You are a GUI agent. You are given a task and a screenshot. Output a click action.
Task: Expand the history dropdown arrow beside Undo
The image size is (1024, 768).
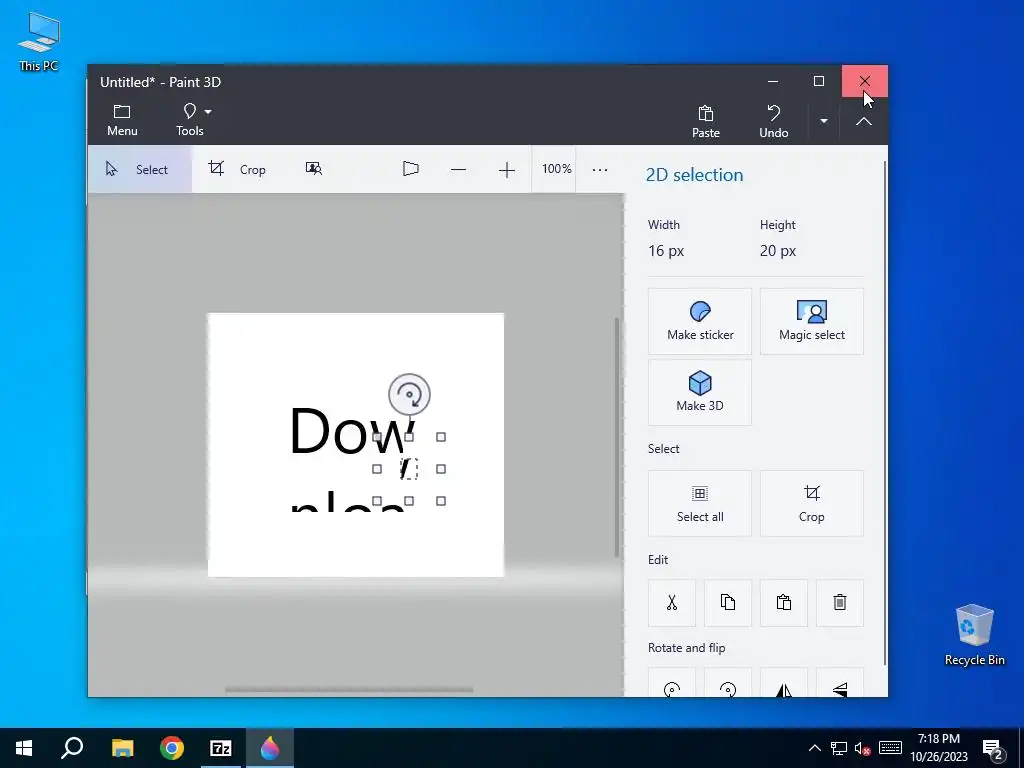click(824, 121)
